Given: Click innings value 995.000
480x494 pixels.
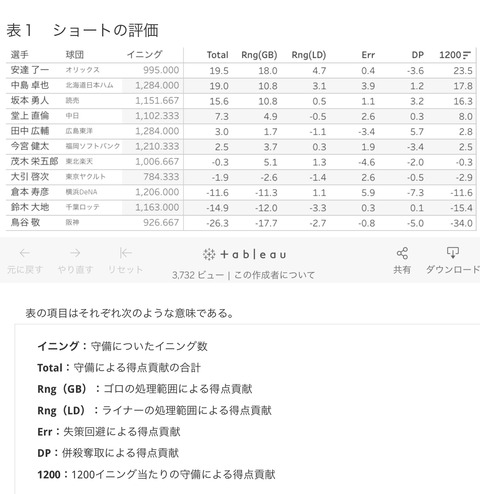Looking at the screenshot, I should (x=161, y=70).
